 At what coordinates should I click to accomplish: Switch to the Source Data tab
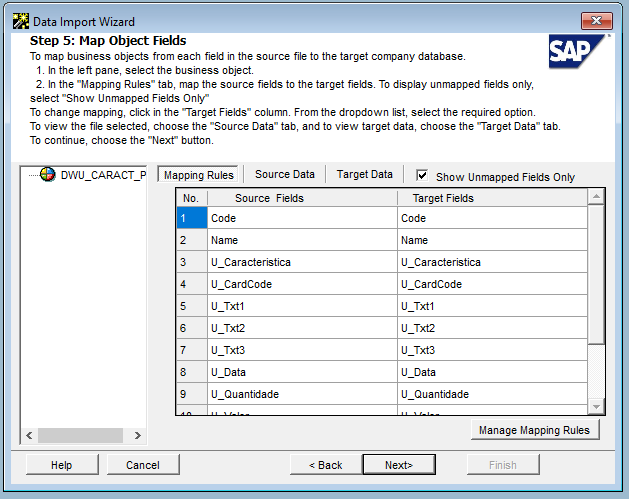click(x=285, y=175)
